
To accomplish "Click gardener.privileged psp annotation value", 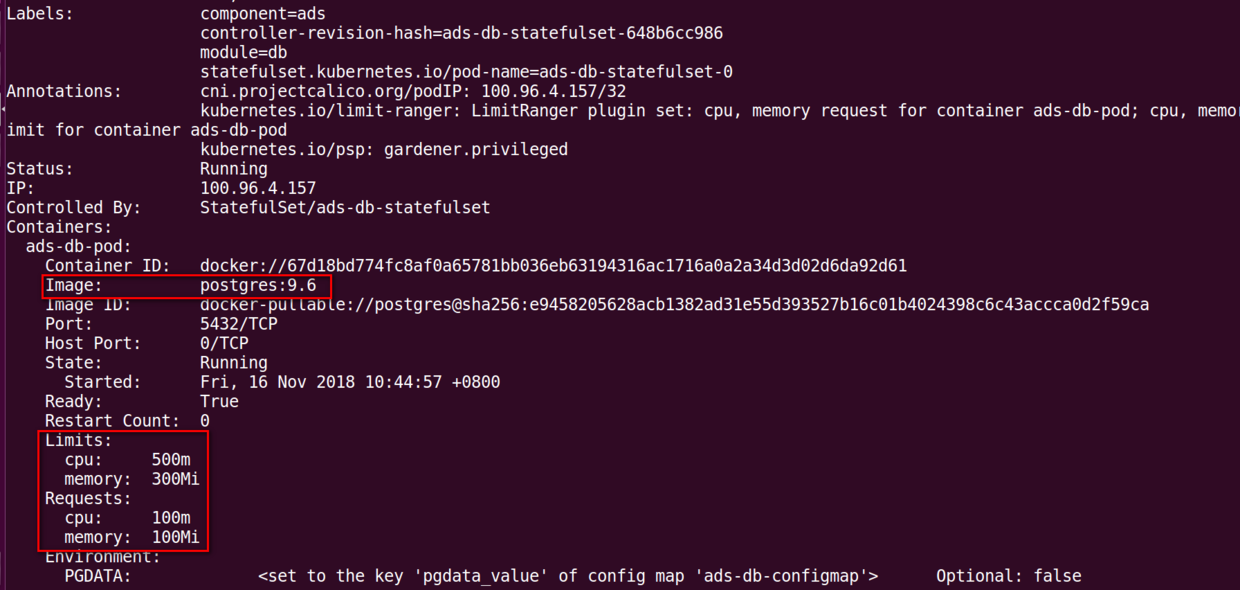I will pos(476,150).
